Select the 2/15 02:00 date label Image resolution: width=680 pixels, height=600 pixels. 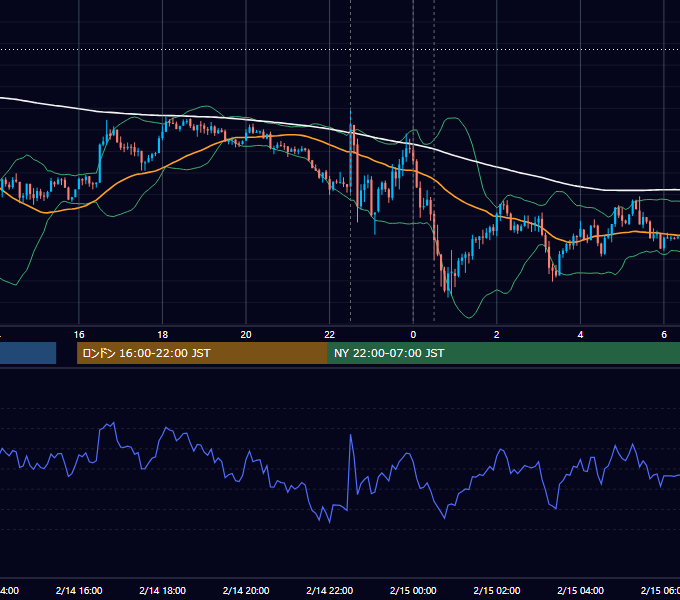click(x=497, y=590)
